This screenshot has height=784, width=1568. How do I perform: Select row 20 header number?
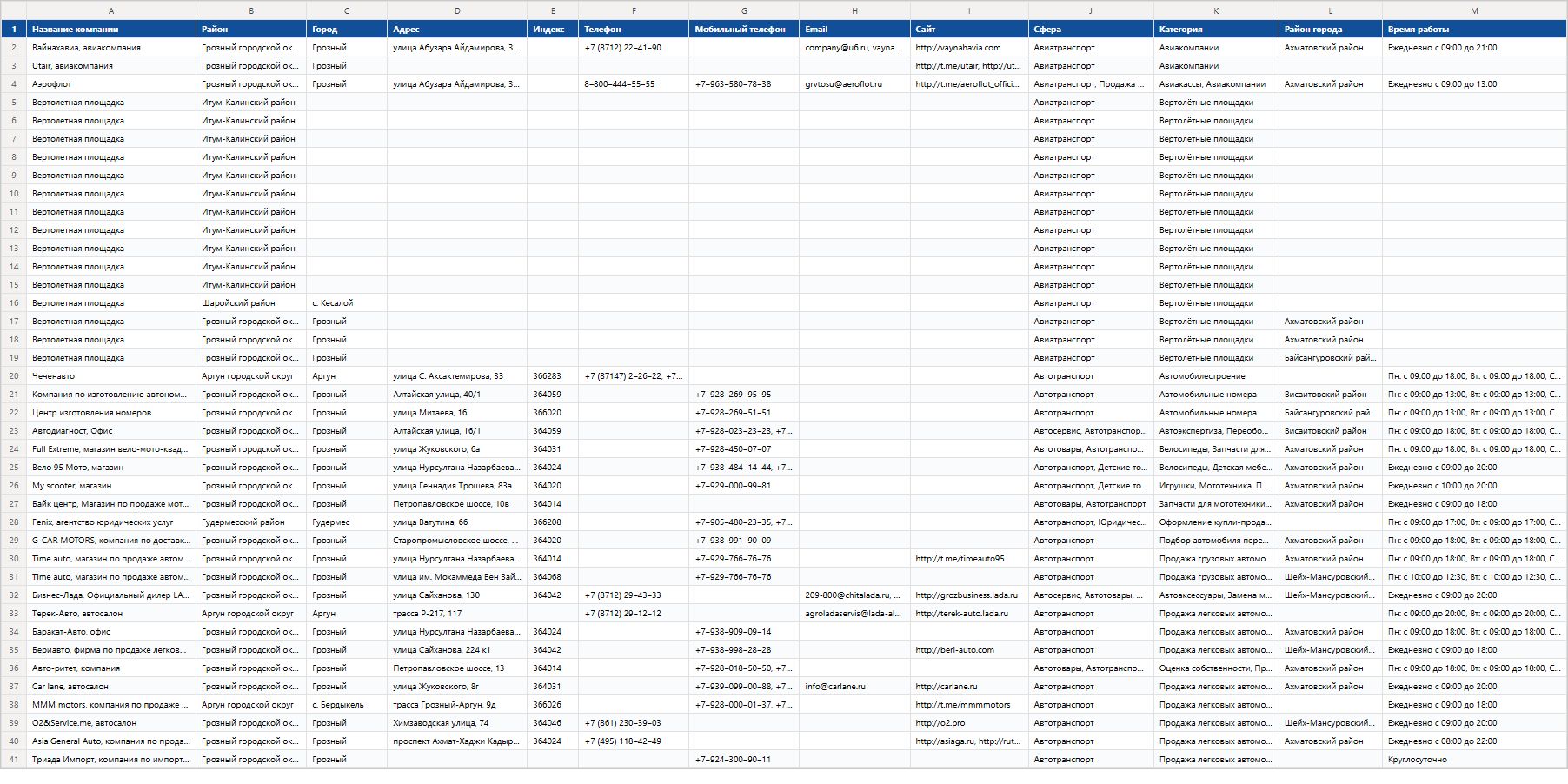pyautogui.click(x=14, y=376)
